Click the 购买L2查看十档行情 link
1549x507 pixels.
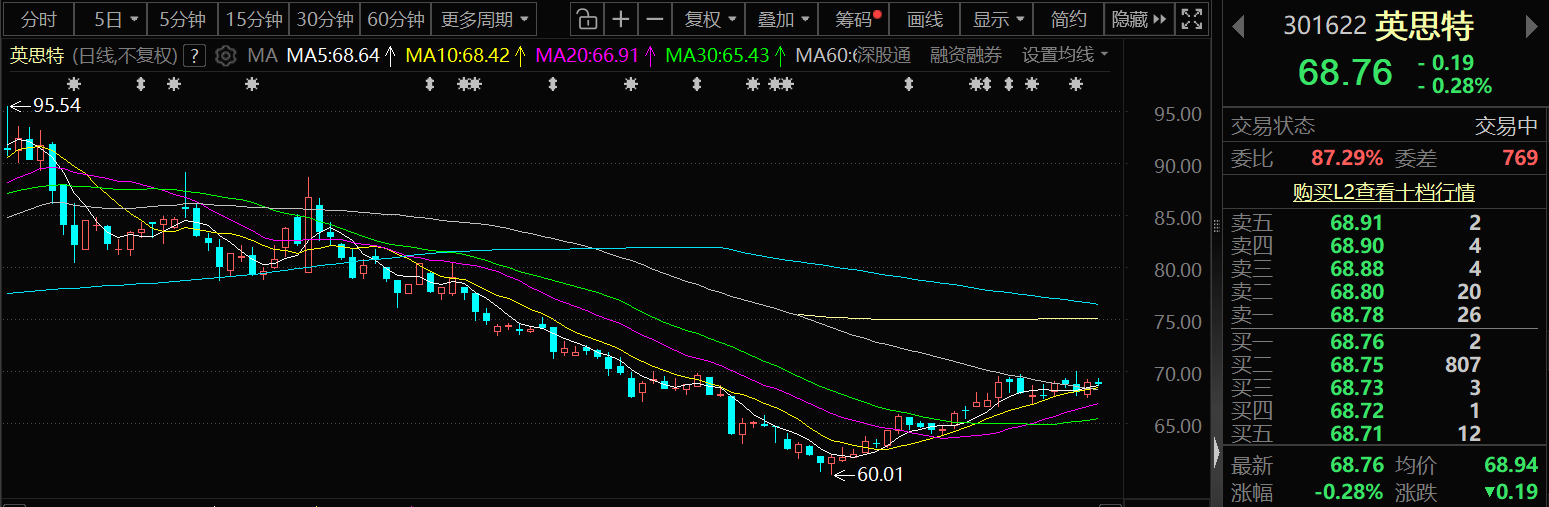click(x=1384, y=192)
